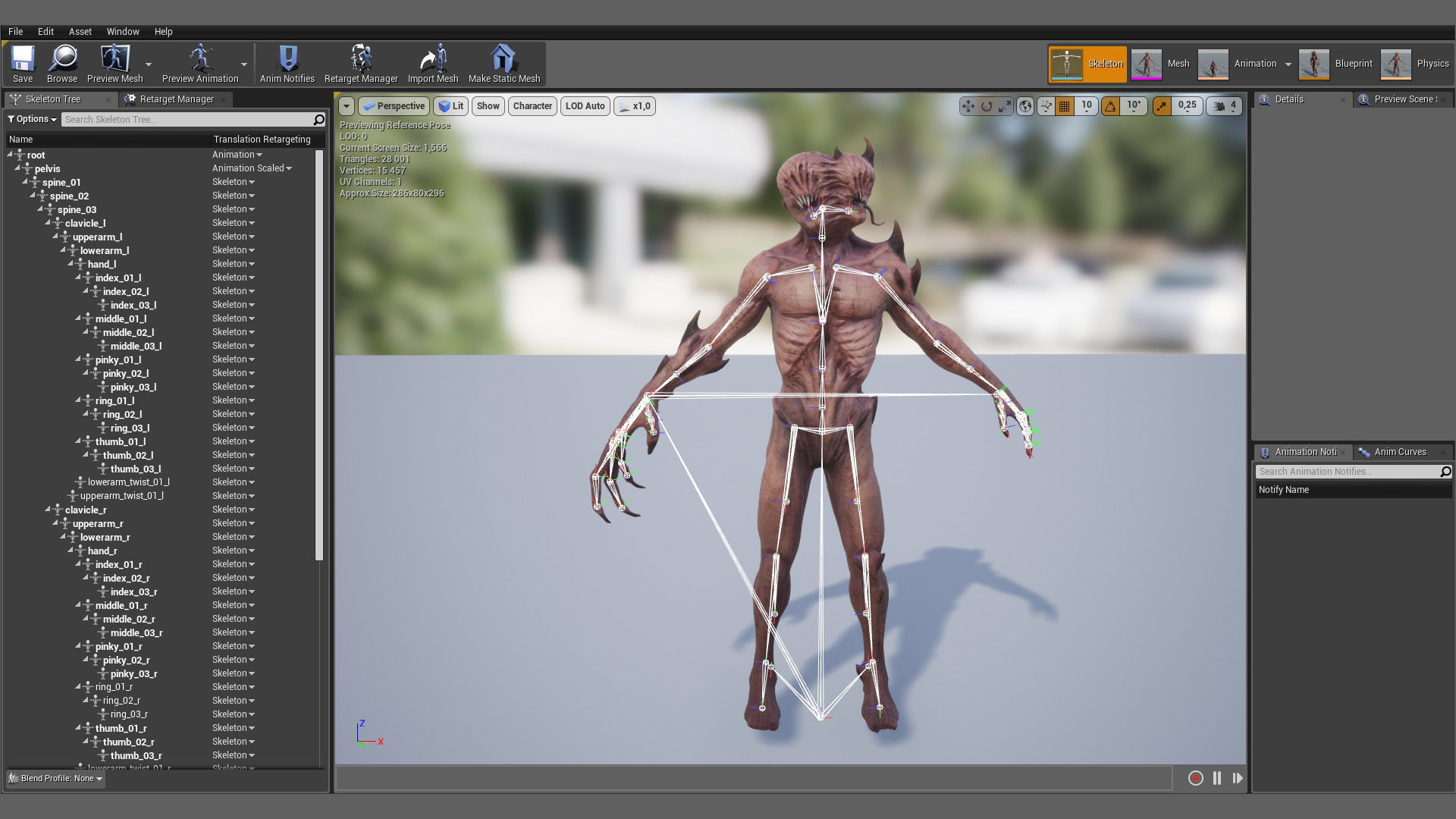Start recording with the record button
The height and width of the screenshot is (819, 1456).
[x=1196, y=778]
